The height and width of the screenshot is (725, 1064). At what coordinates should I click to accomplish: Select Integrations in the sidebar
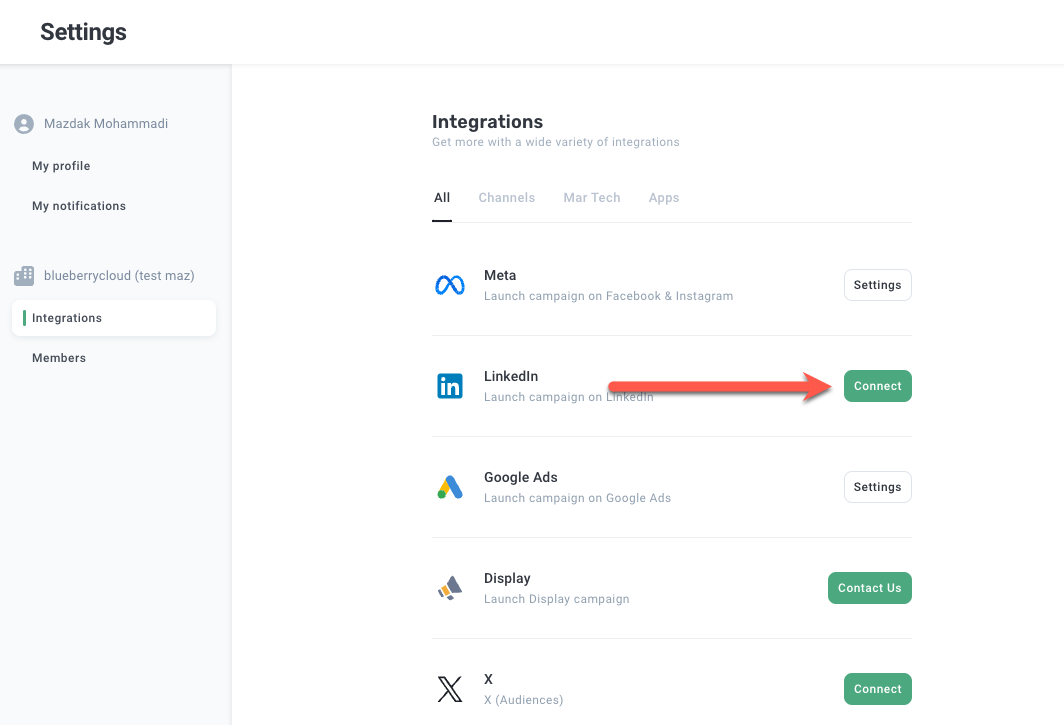click(67, 318)
